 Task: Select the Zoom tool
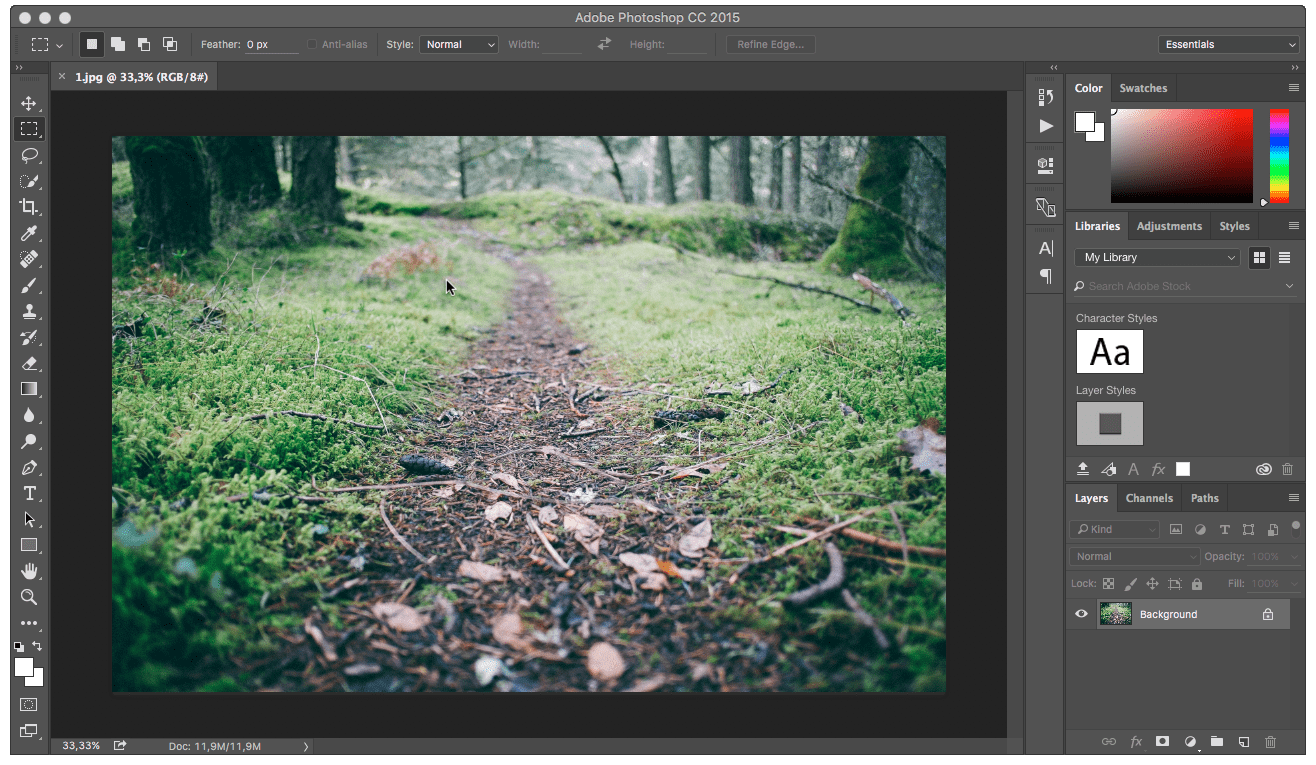29,597
